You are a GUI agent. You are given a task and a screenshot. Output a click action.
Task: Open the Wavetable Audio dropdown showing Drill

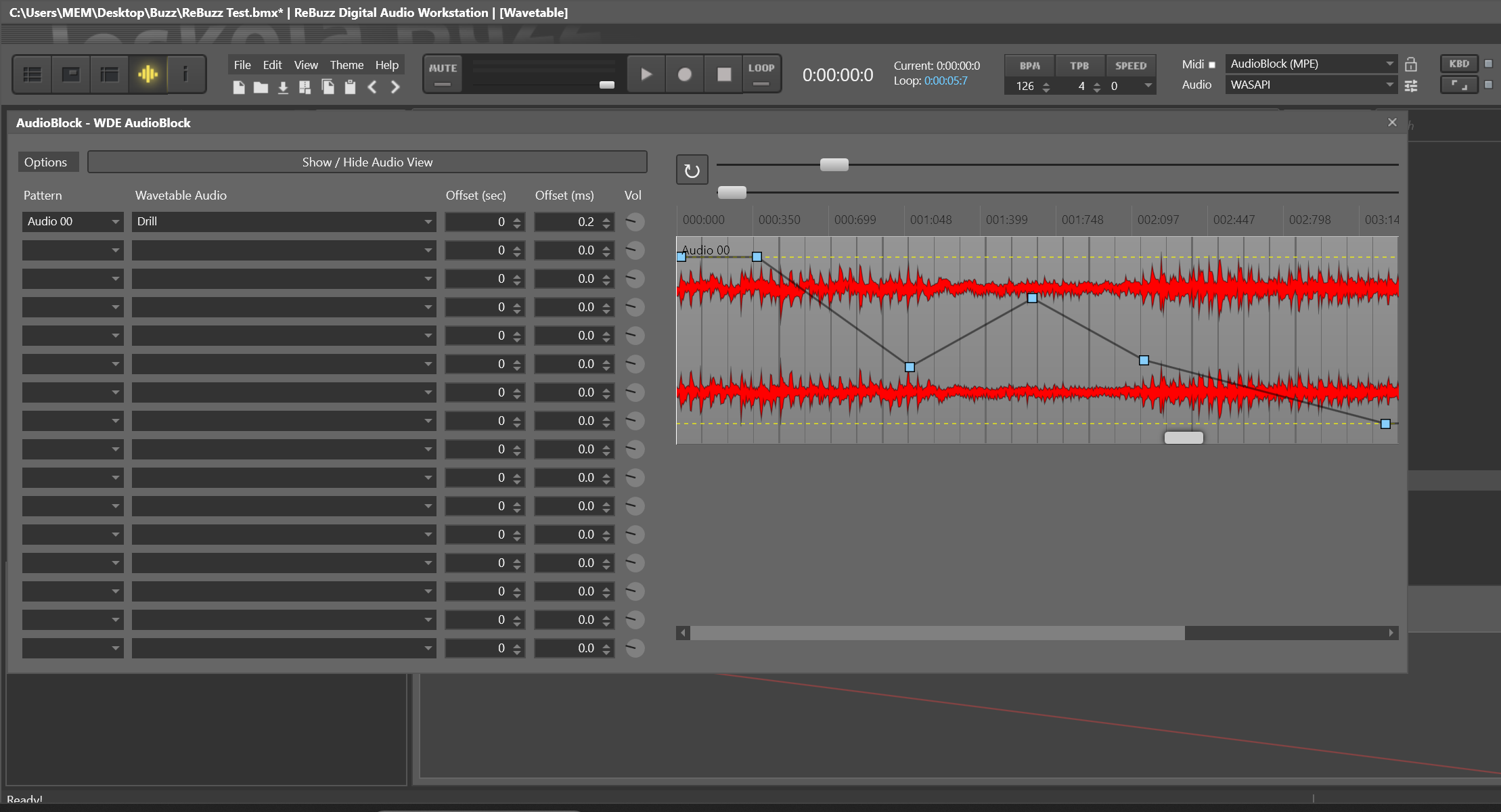point(284,222)
